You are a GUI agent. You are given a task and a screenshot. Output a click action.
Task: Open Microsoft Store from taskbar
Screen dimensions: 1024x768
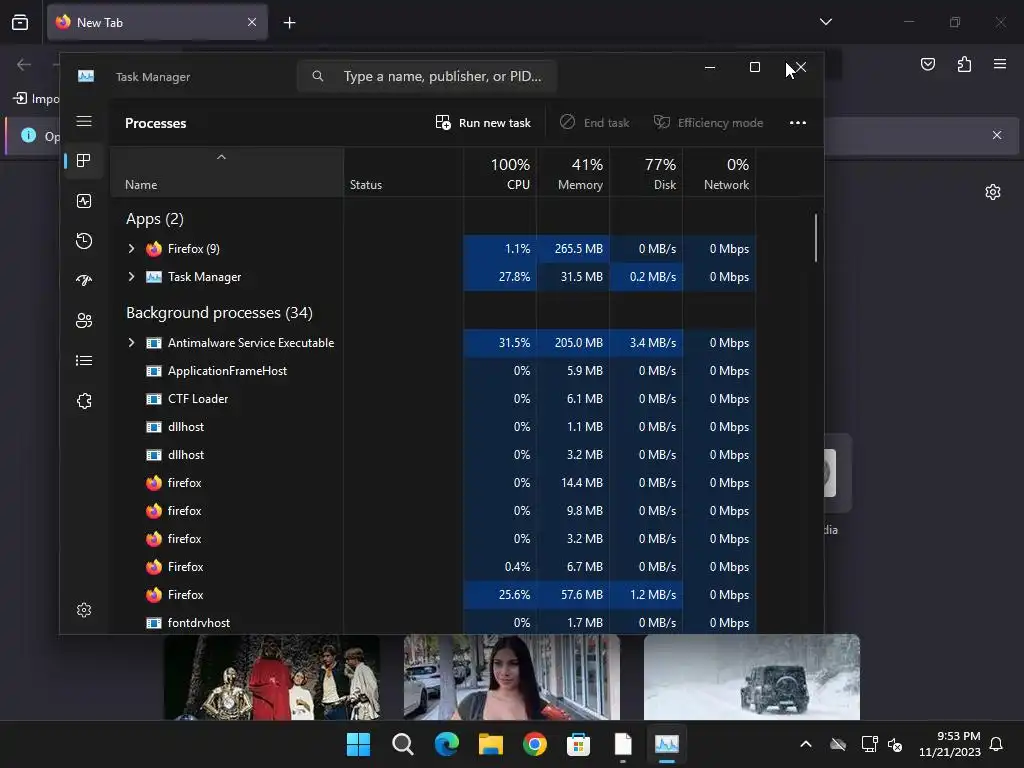coord(579,744)
